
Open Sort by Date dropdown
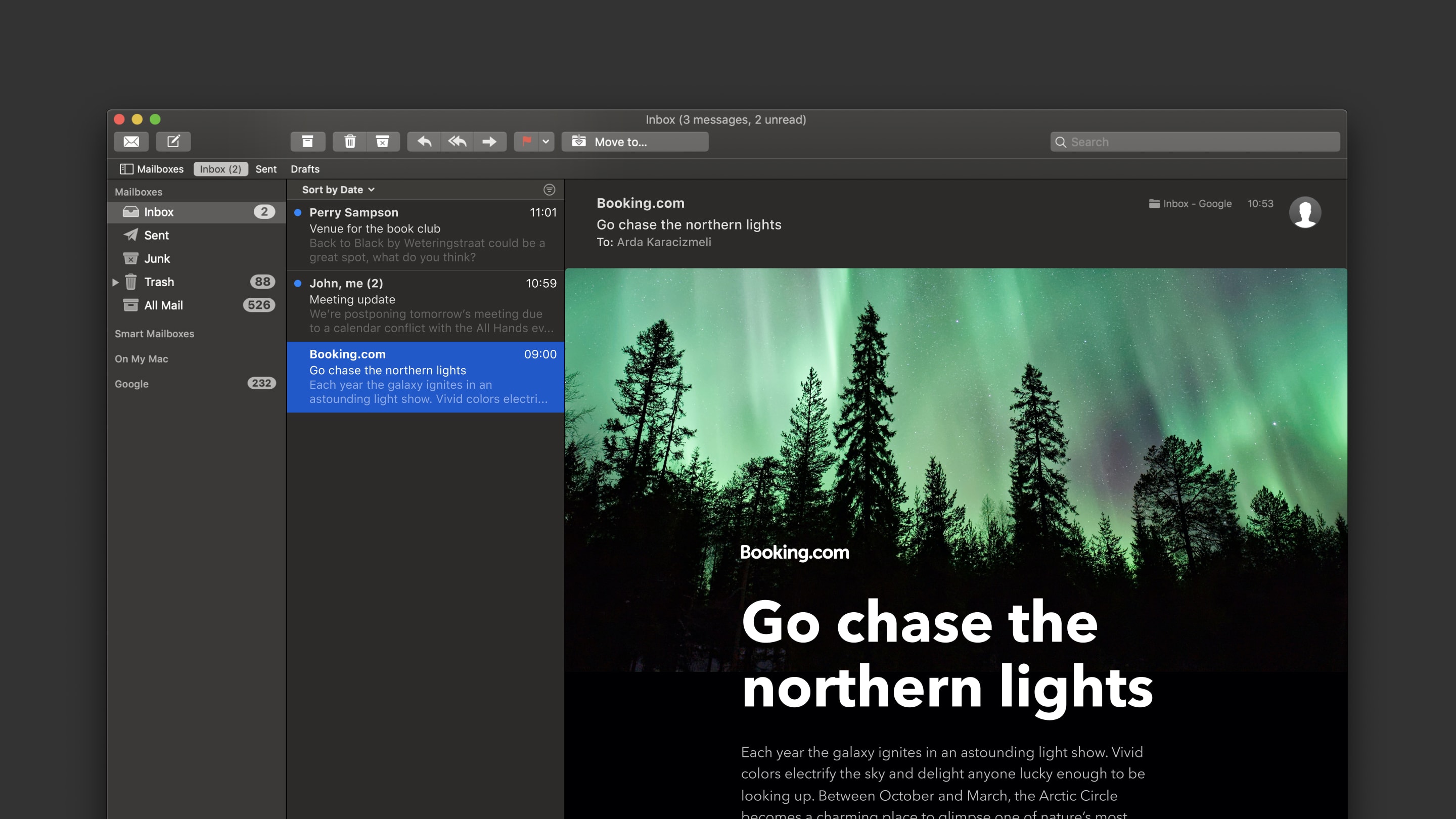(338, 190)
